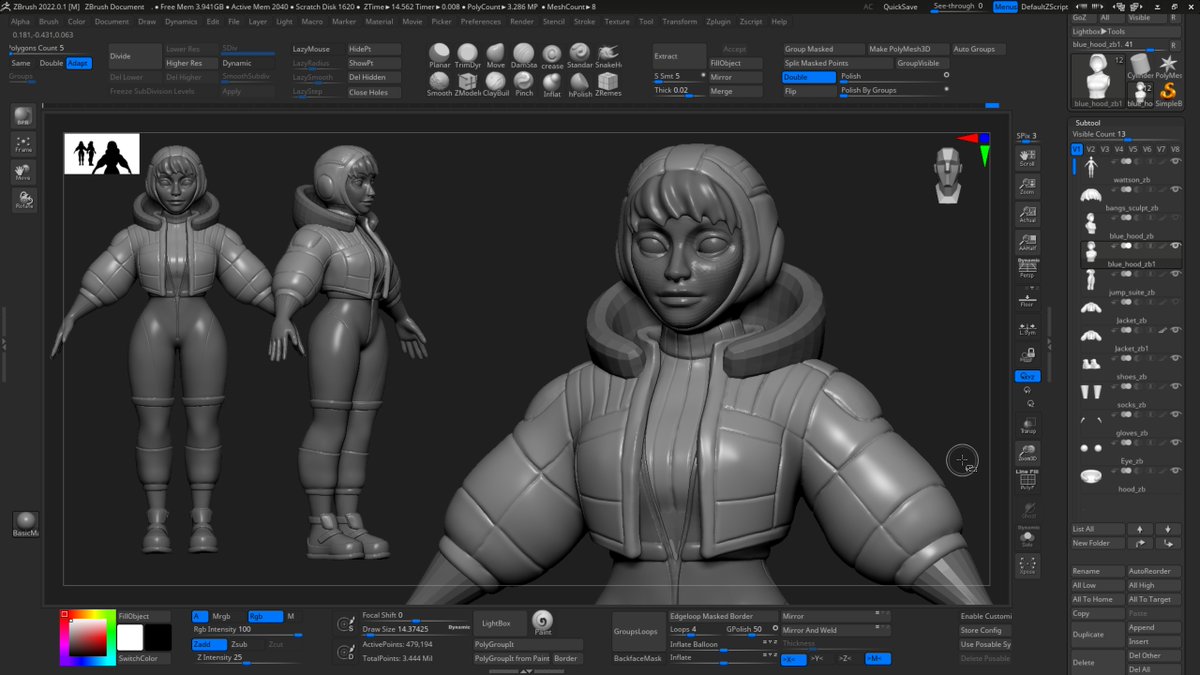Select the SnakeHook brush

pos(608,55)
